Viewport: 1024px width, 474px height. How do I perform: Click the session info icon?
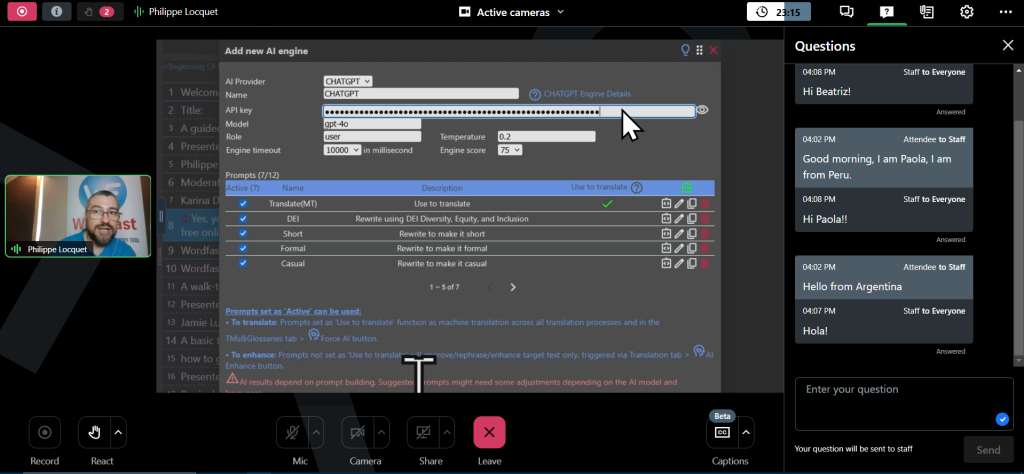[x=56, y=12]
